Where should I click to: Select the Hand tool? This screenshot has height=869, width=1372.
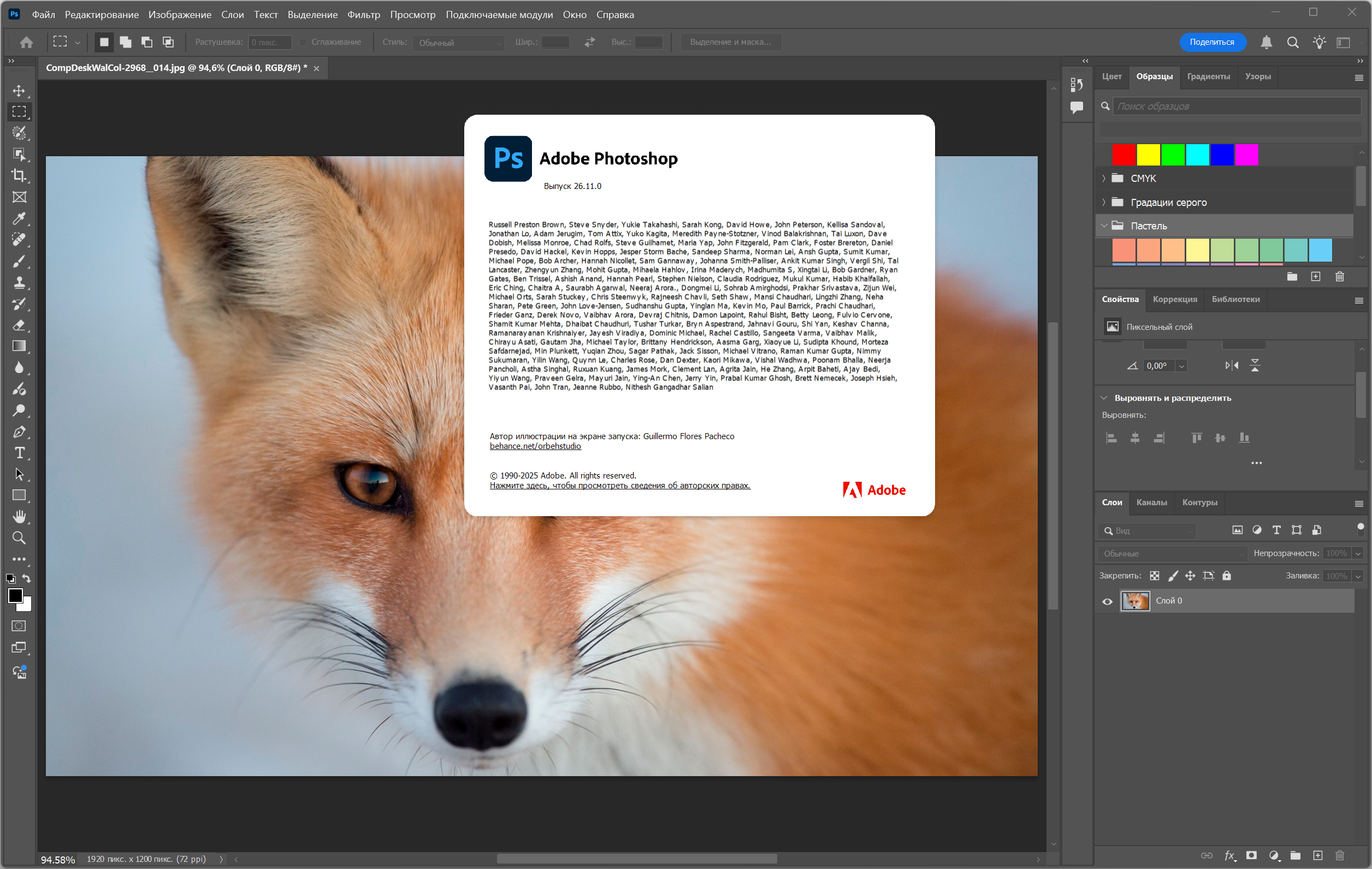click(x=19, y=517)
